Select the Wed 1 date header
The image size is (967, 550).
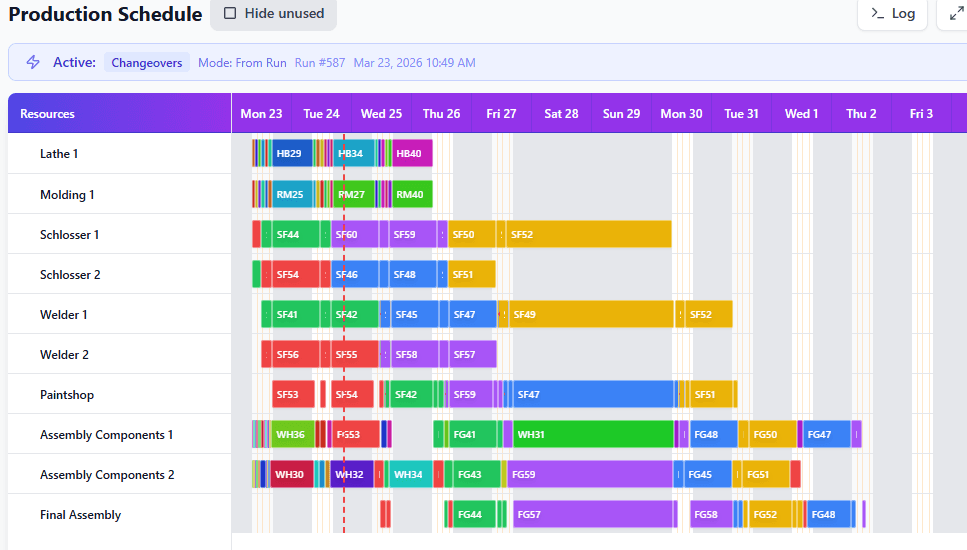pos(801,113)
